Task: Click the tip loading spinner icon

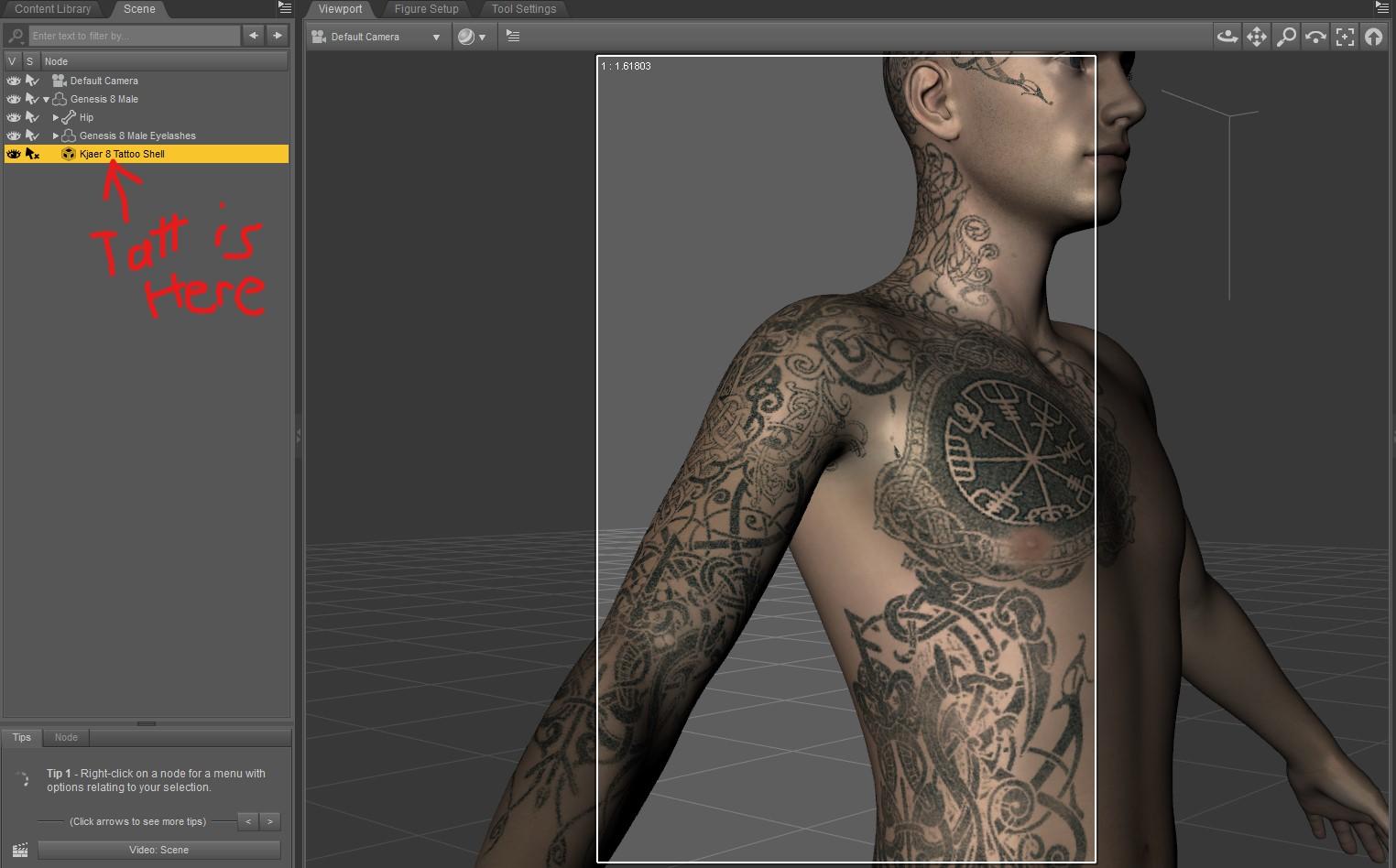Action: (22, 780)
